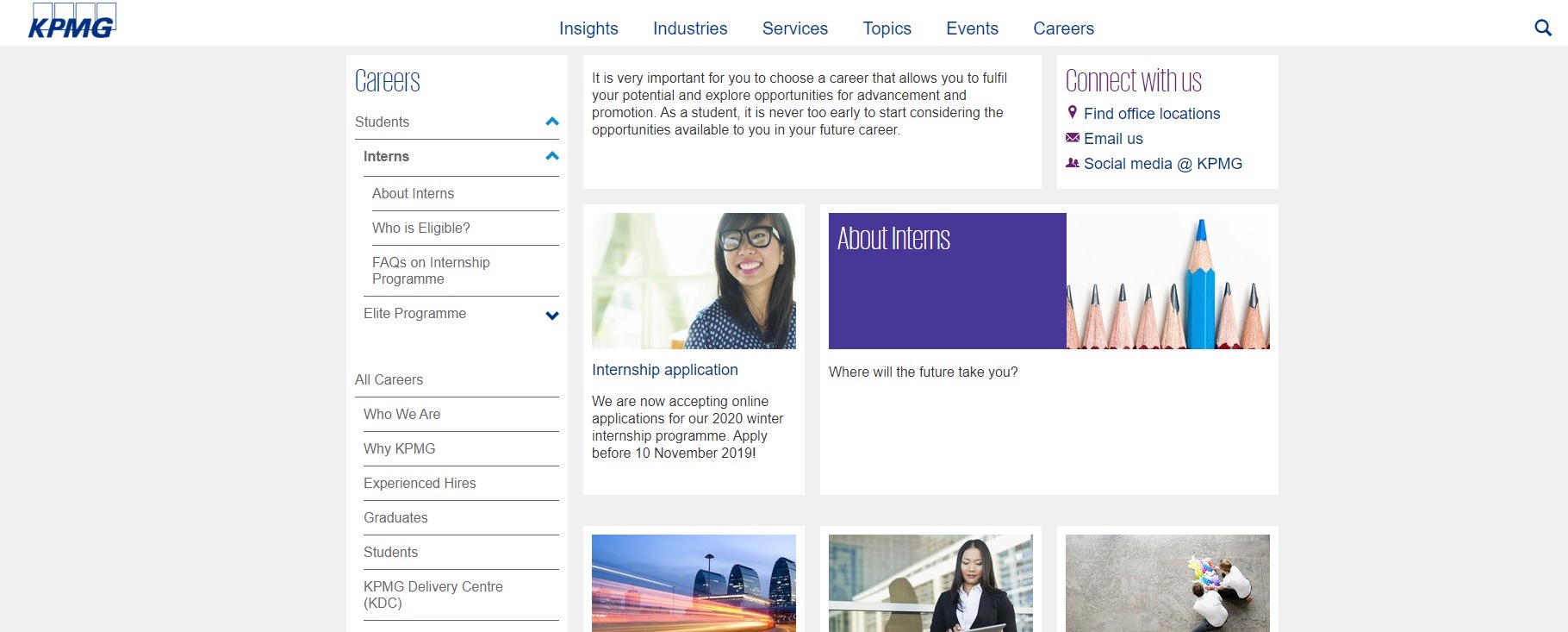Open the Industries menu
Screen dimensions: 1568x632
(690, 28)
